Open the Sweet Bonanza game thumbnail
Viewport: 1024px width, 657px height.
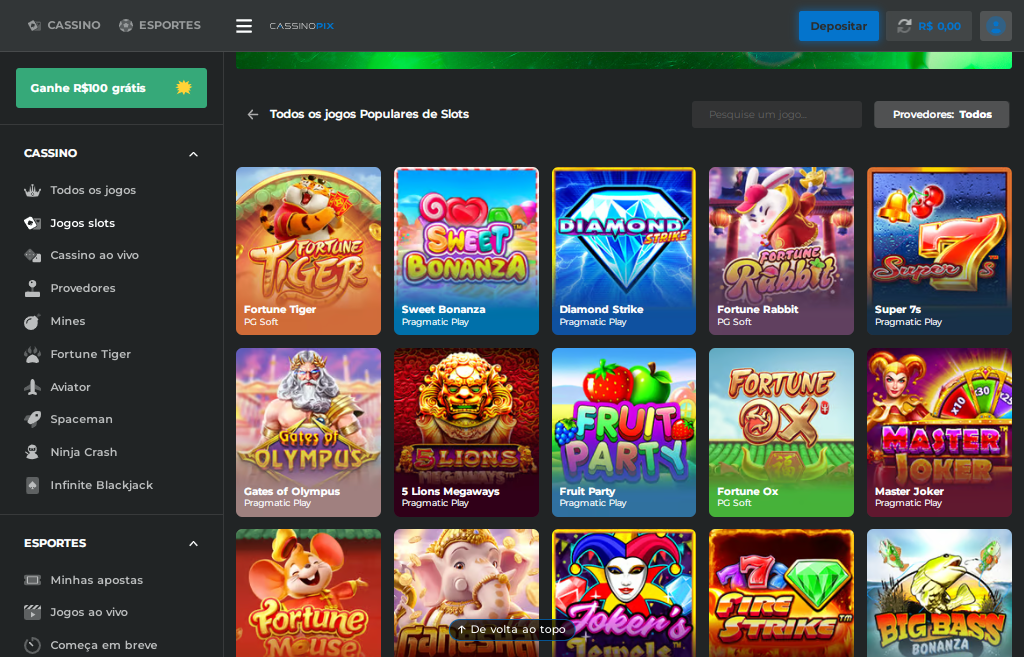point(466,250)
